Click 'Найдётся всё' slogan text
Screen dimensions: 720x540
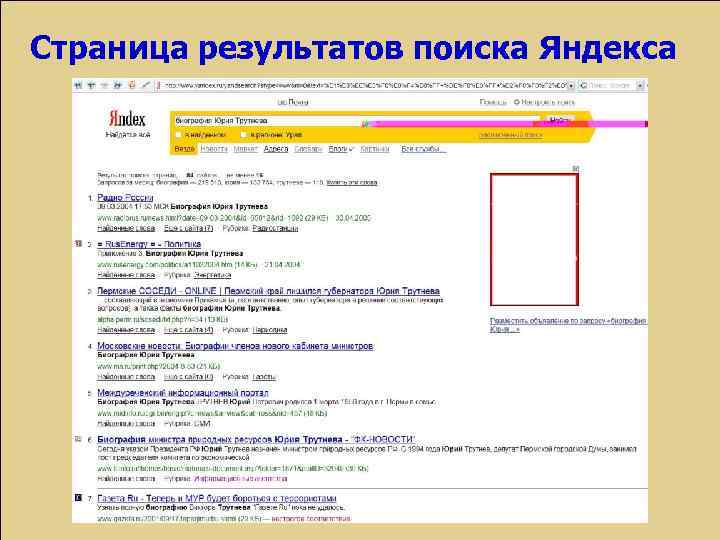(128, 135)
